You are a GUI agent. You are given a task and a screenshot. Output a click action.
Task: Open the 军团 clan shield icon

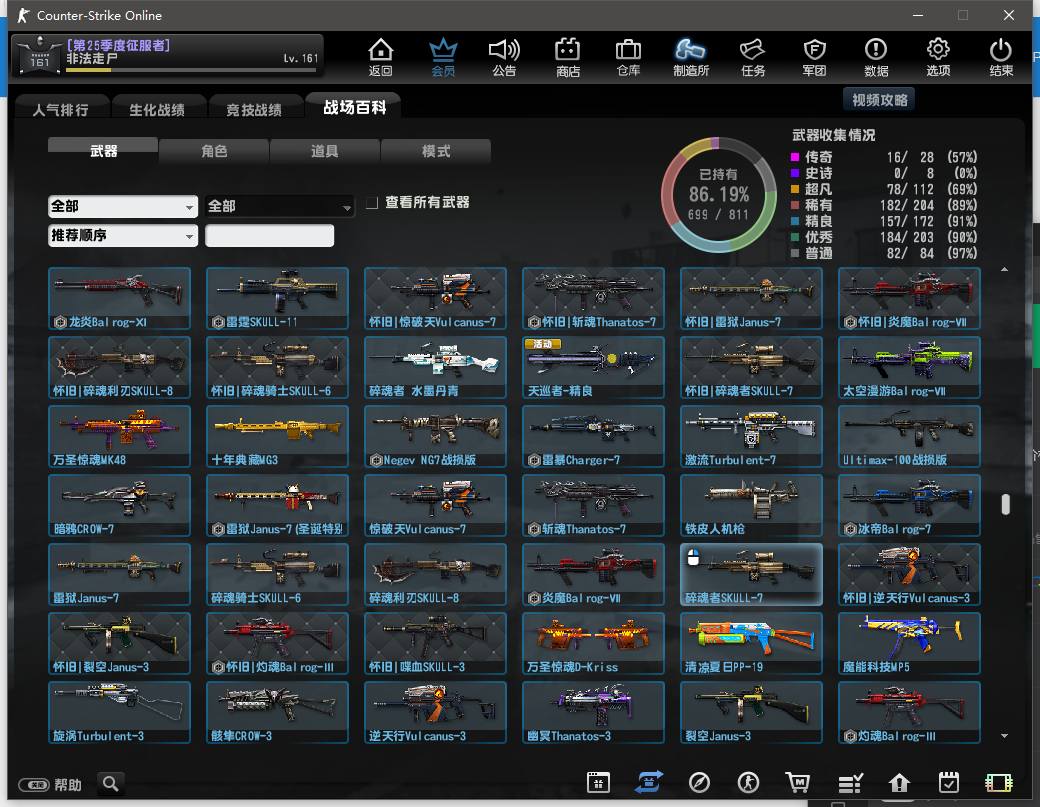(x=814, y=57)
